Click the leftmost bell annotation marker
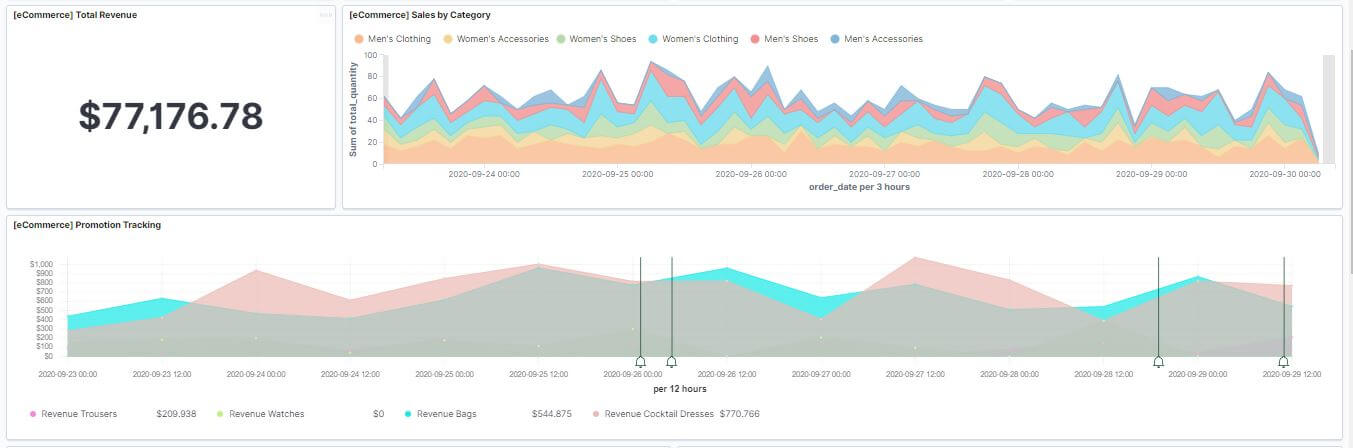Viewport: 1353px width, 448px height. click(x=640, y=361)
